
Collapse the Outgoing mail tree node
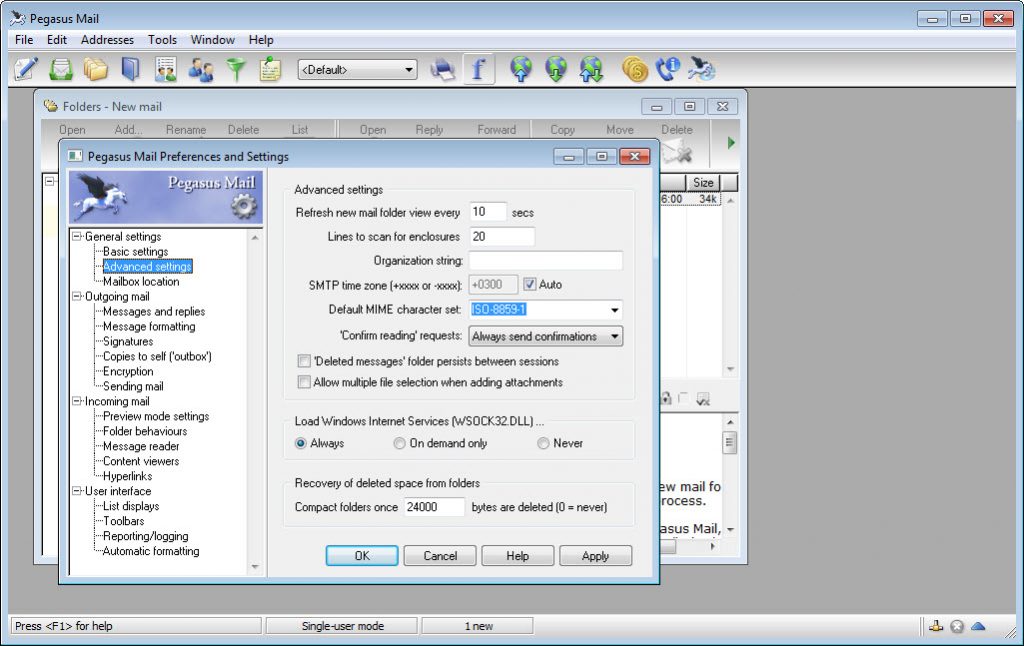pos(77,296)
